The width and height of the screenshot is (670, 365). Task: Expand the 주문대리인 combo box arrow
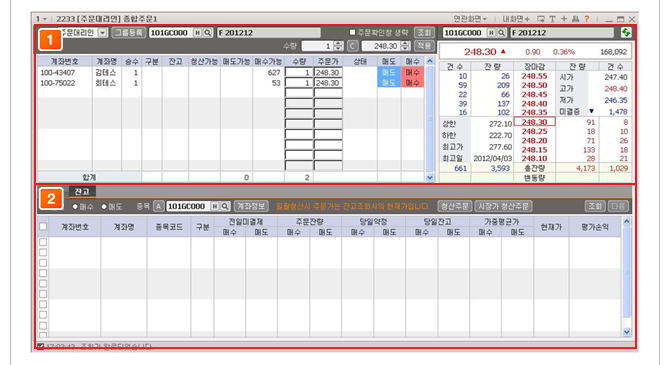[x=103, y=32]
